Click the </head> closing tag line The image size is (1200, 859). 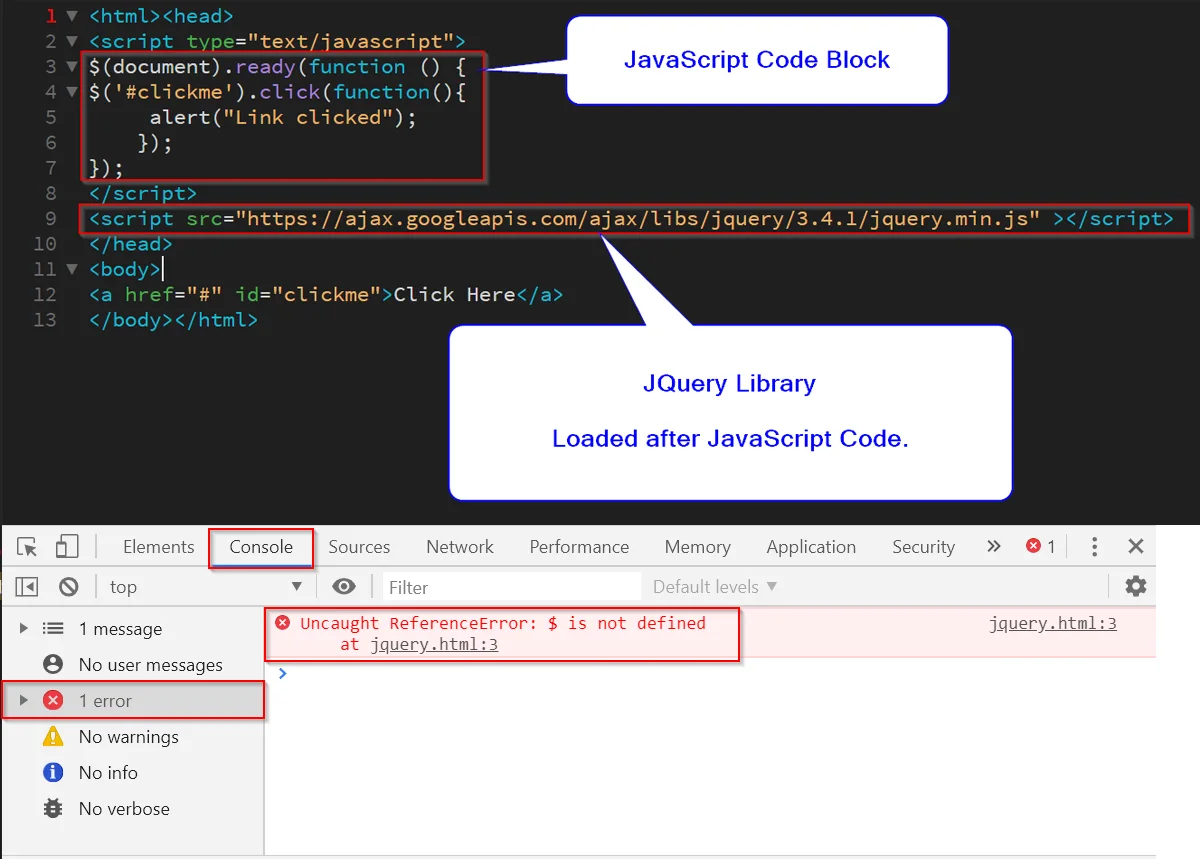[x=130, y=244]
